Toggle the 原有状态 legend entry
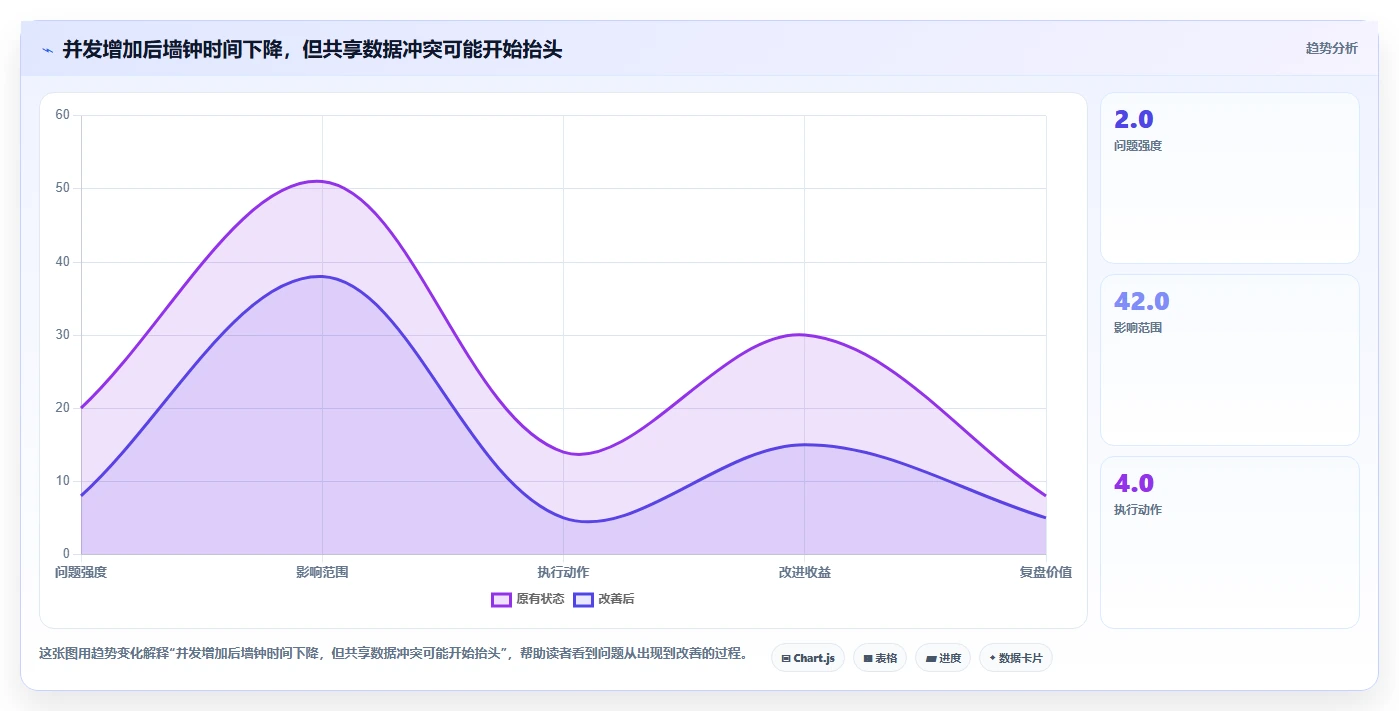1399x711 pixels. (528, 599)
